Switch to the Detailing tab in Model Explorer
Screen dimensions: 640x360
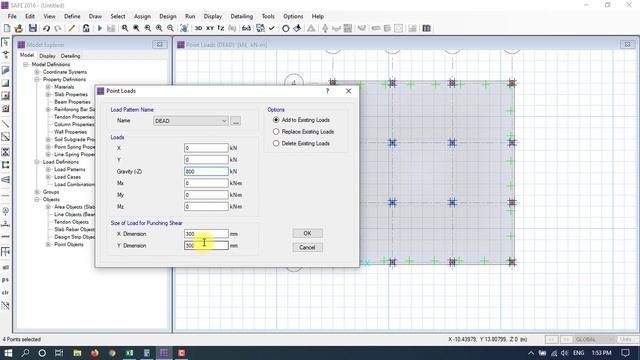[70, 56]
